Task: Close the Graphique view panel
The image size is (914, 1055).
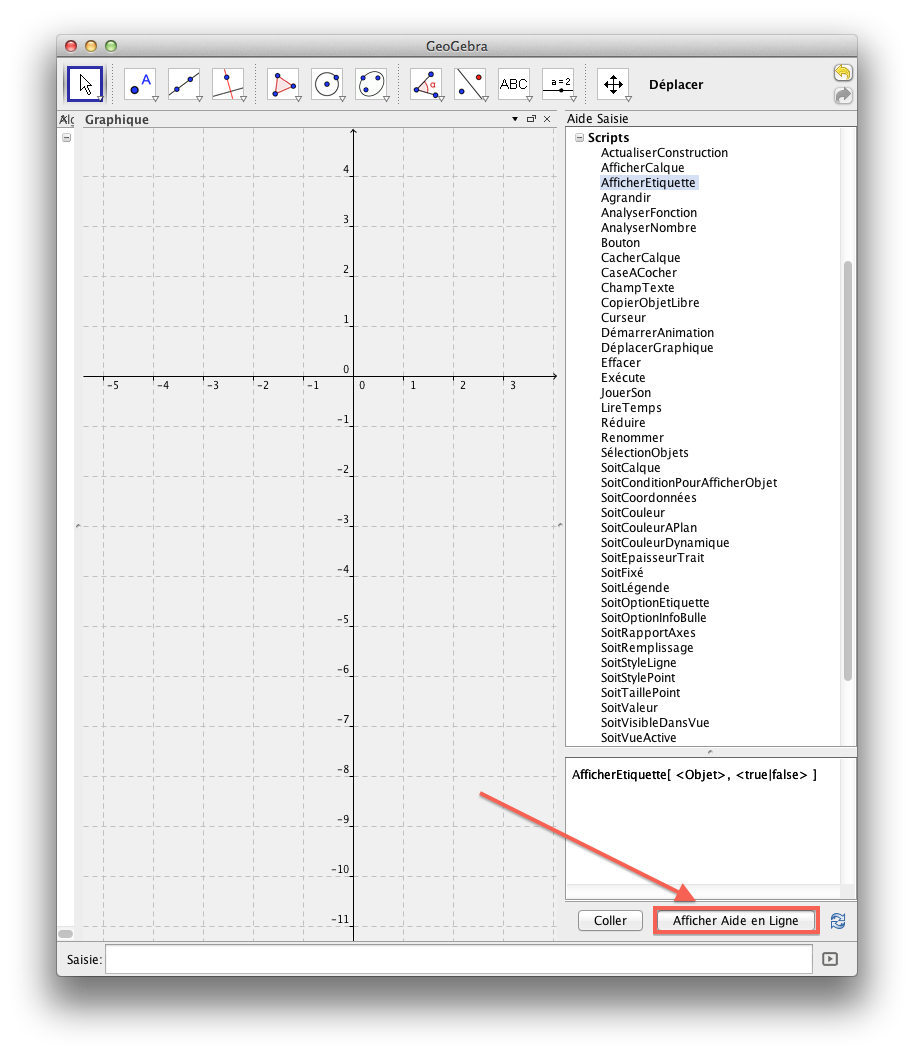Action: point(547,119)
